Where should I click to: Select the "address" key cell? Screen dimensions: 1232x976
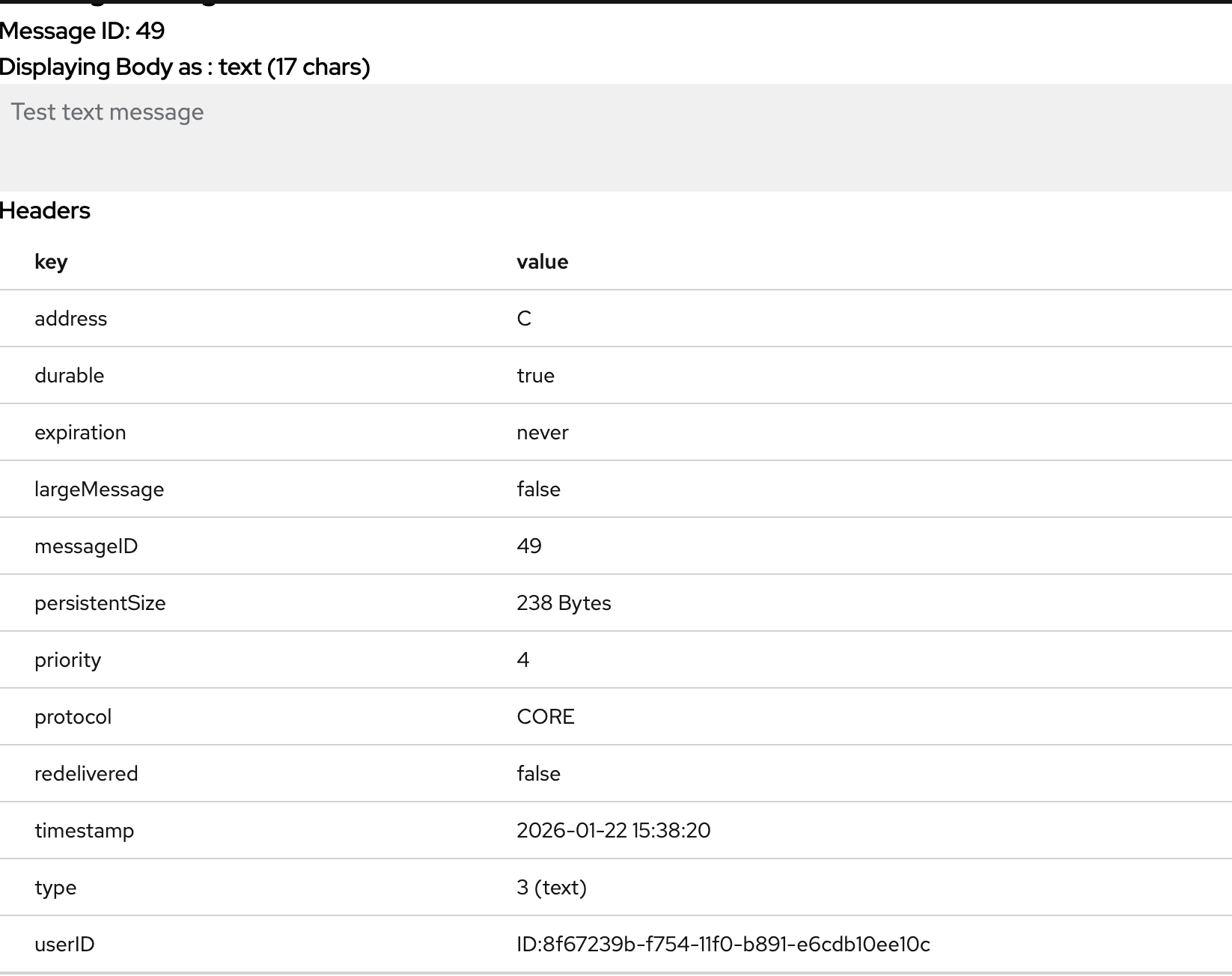(x=70, y=319)
